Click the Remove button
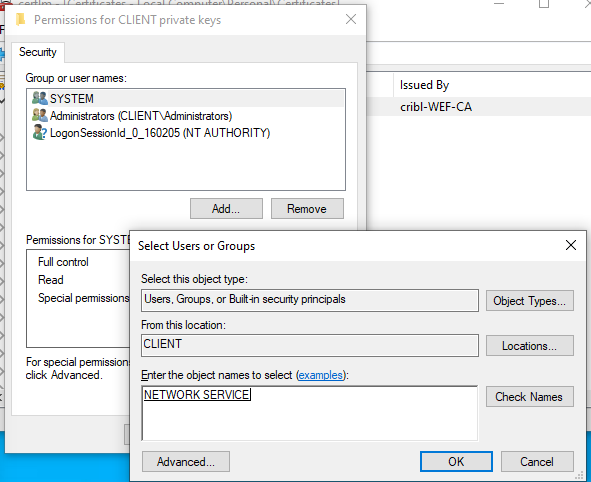 (x=307, y=208)
